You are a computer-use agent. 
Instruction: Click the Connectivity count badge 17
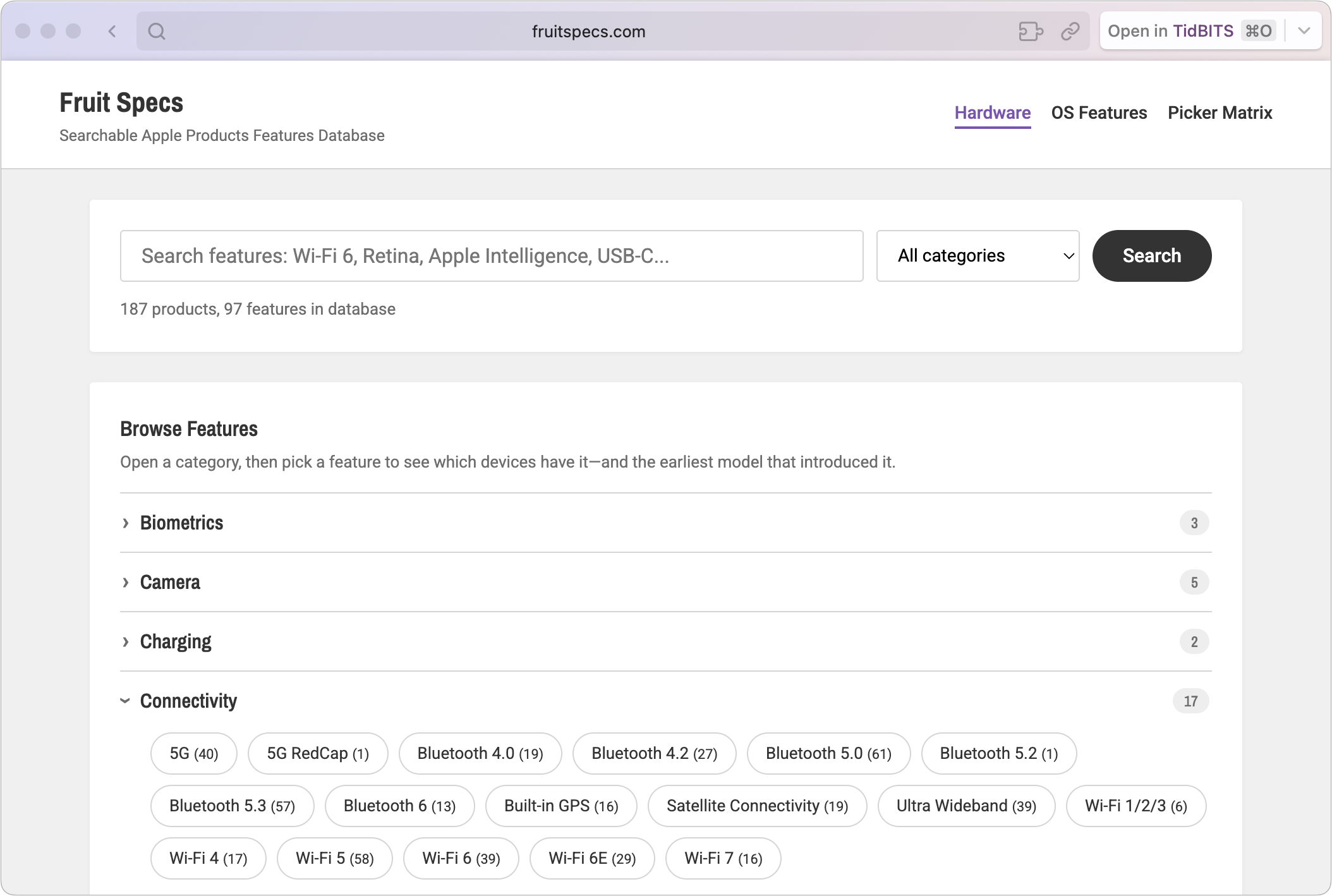1190,701
